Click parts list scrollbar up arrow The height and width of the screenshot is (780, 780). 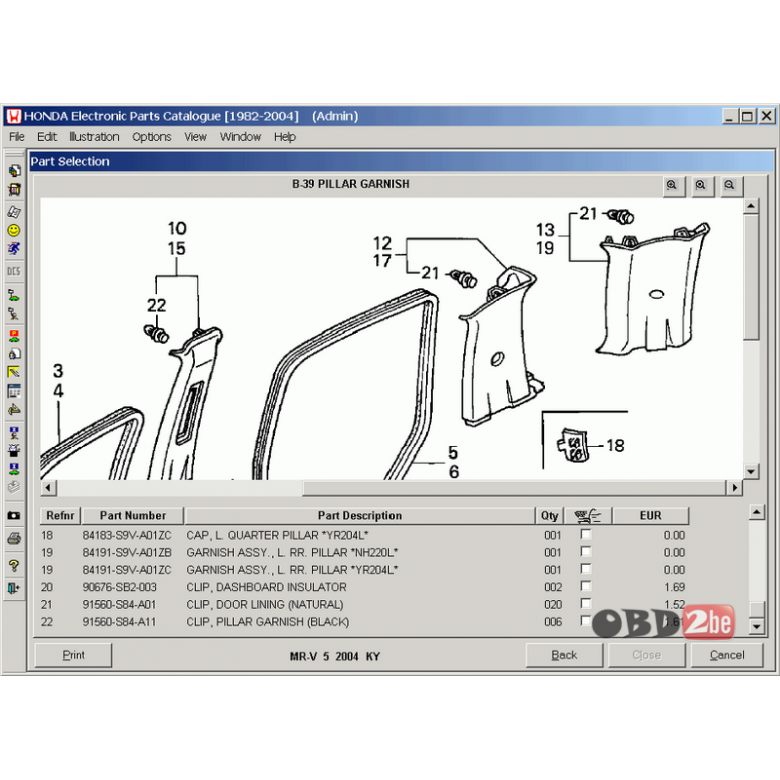click(x=757, y=512)
